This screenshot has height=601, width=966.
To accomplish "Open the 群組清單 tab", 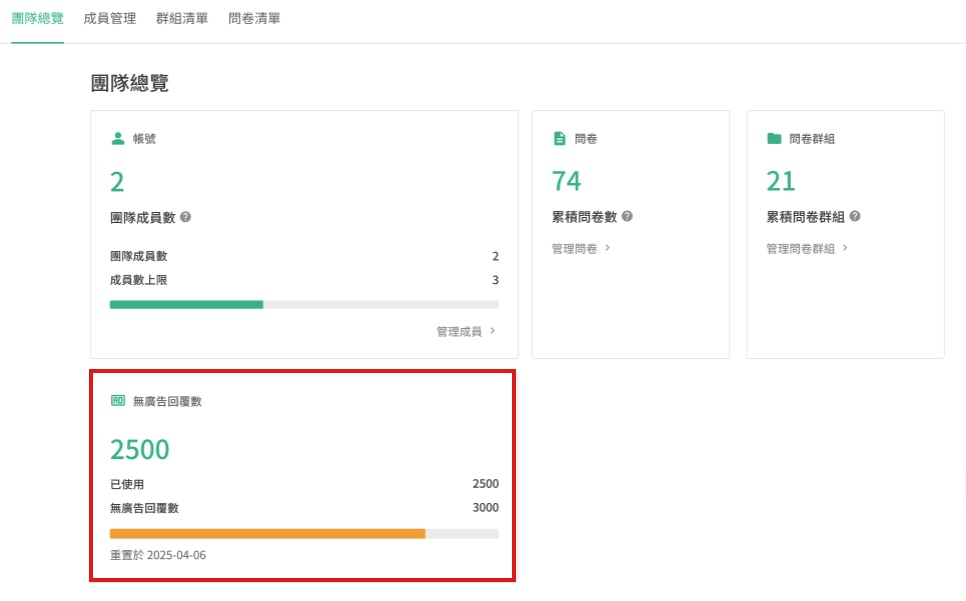I will click(x=182, y=18).
